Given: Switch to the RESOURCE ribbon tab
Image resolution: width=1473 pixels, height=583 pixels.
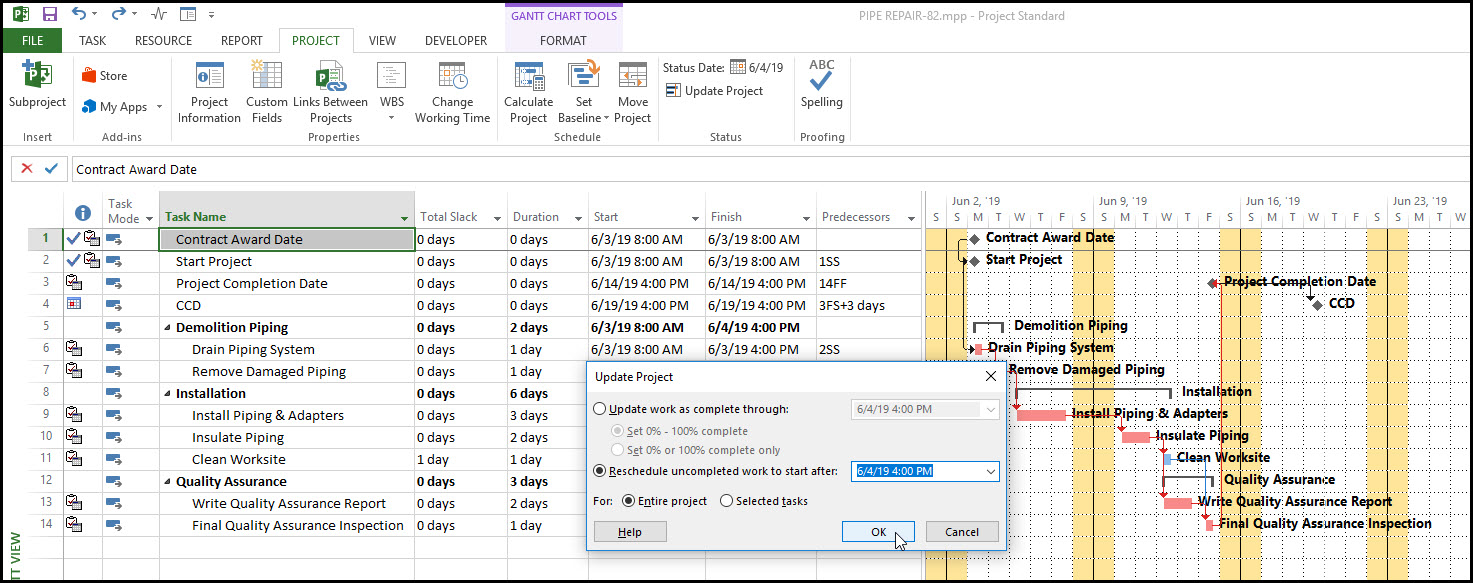Looking at the screenshot, I should [x=163, y=41].
